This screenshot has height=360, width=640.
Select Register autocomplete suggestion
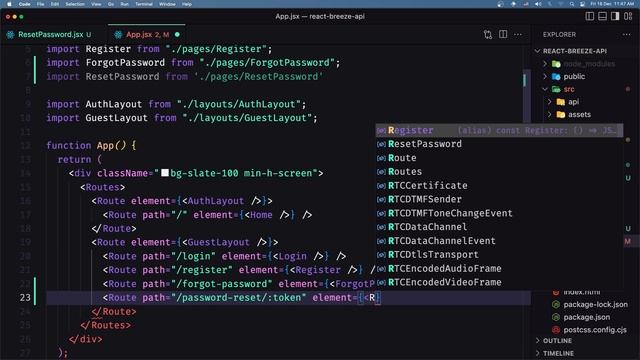tap(499, 130)
